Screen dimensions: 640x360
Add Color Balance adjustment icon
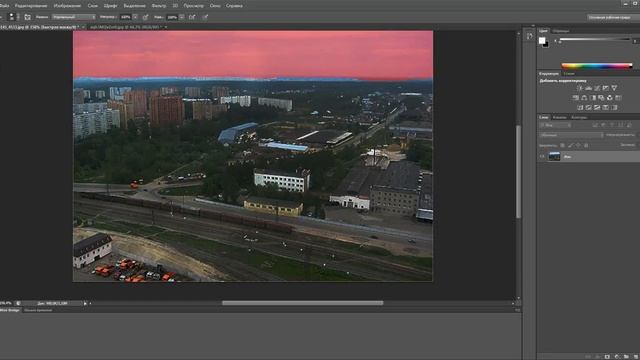coord(584,98)
